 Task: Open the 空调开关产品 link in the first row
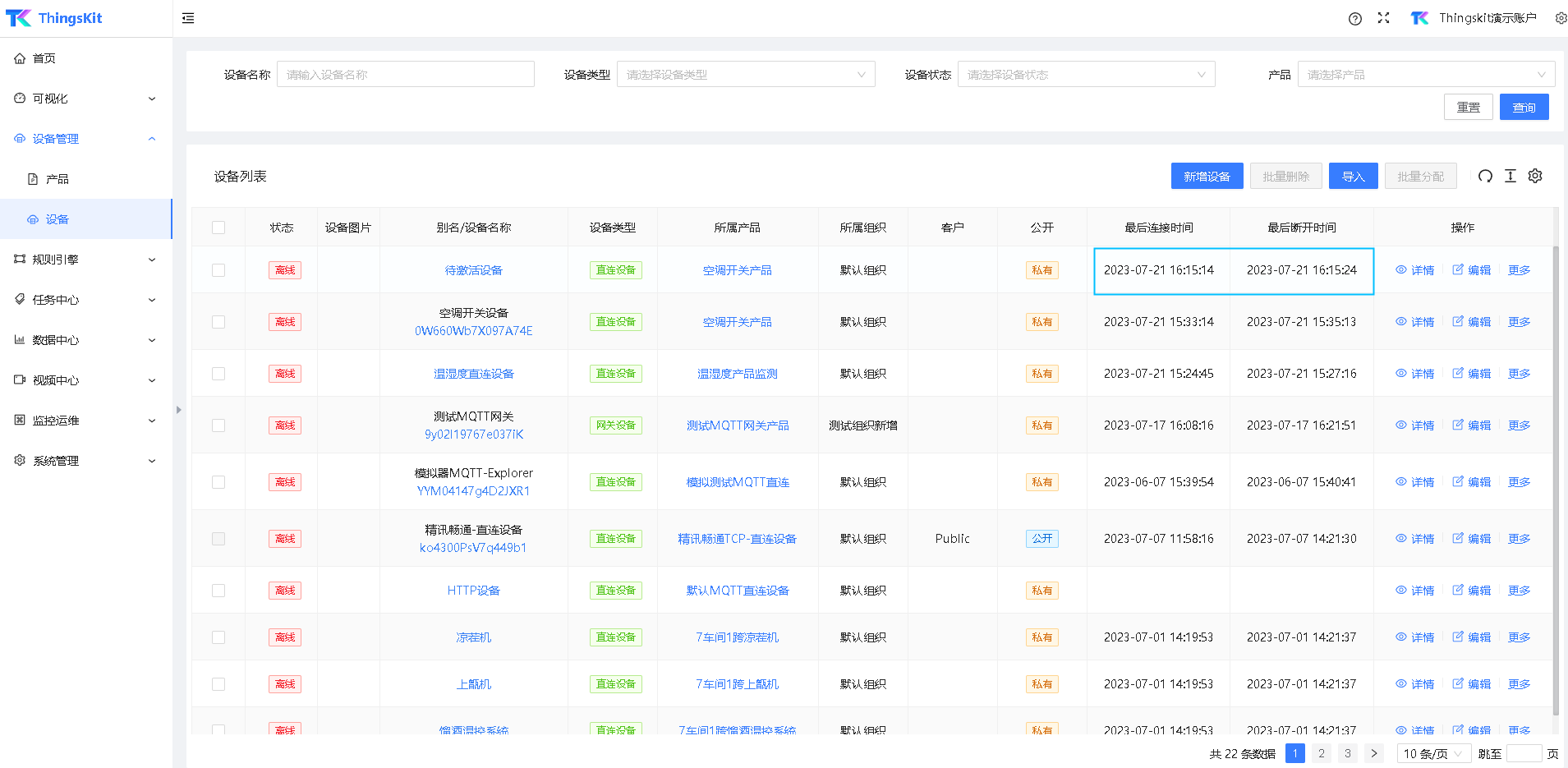(737, 270)
